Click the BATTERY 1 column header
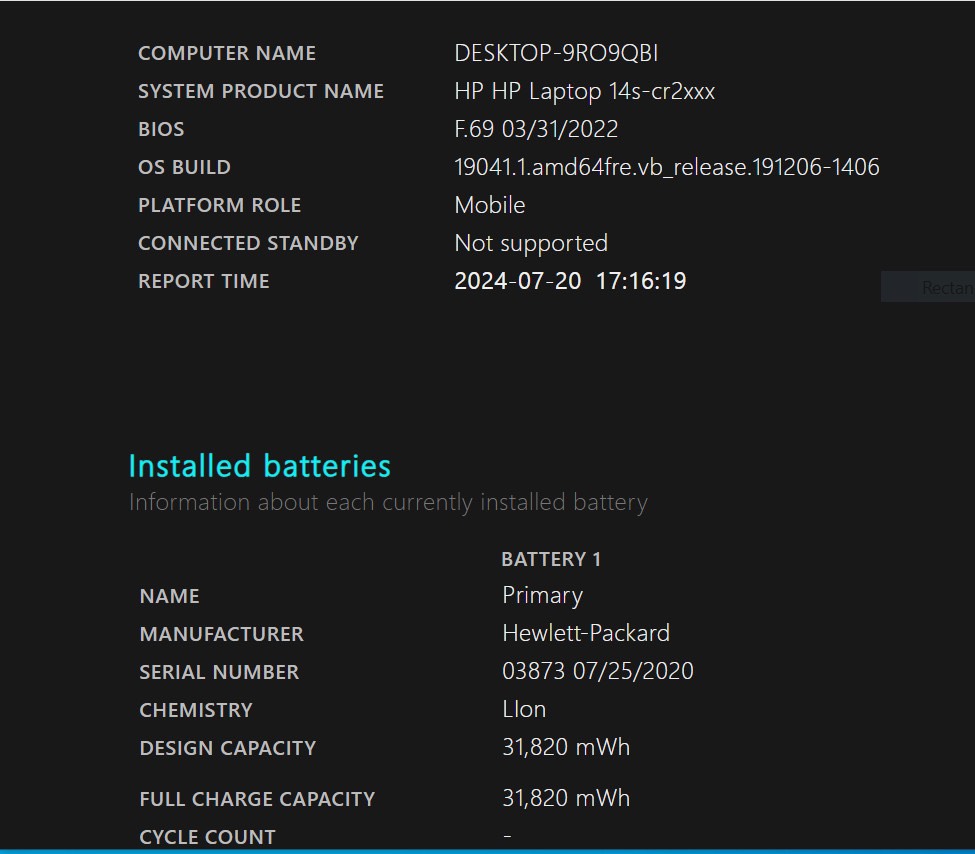975x854 pixels. pos(551,559)
